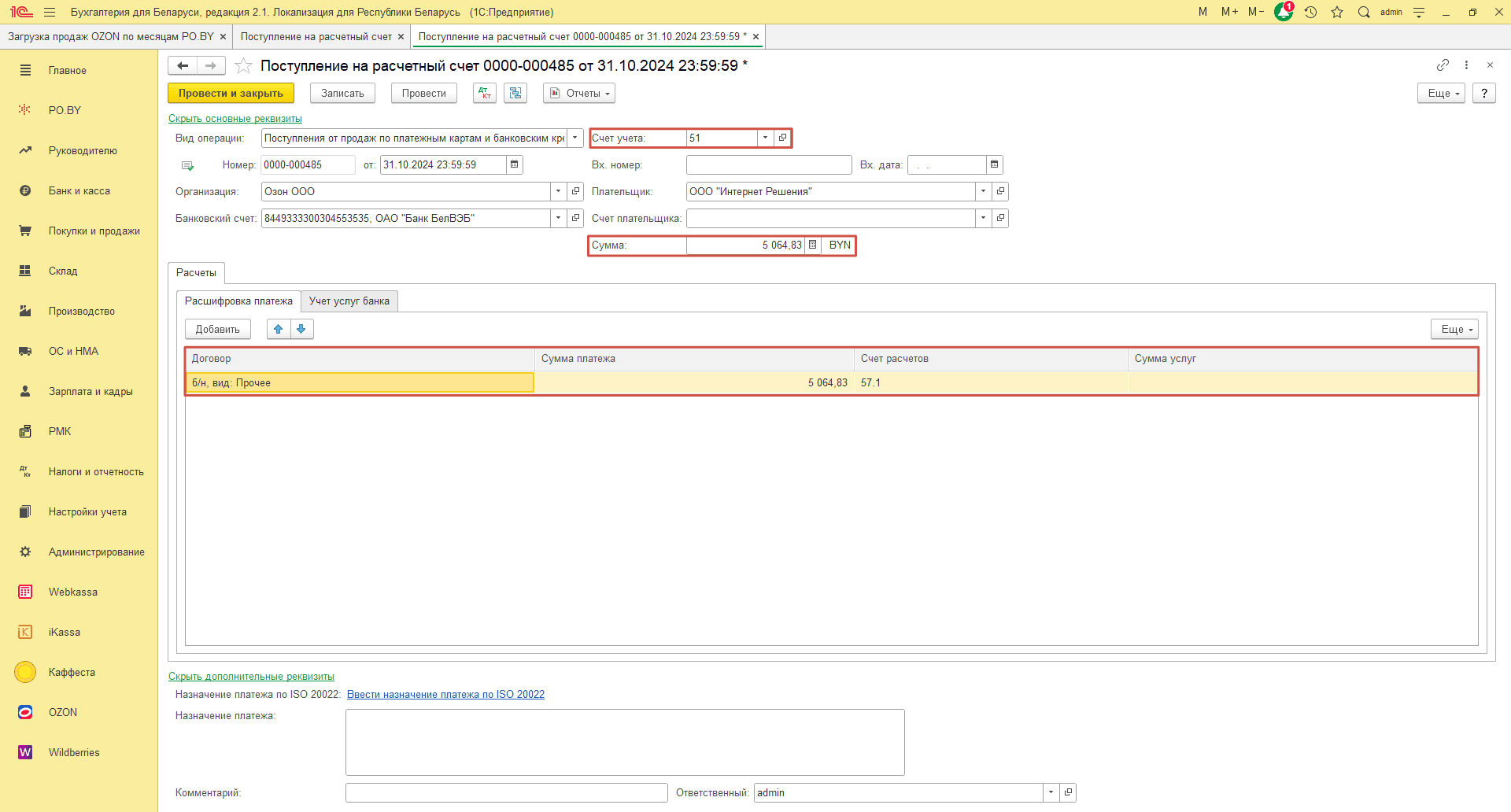Screen dimensions: 1511x812
Task: Click the Записать button
Action: click(342, 93)
